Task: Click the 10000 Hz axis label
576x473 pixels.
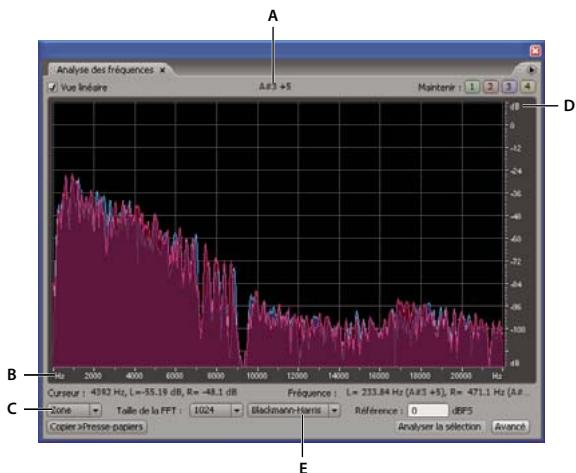Action: click(x=256, y=376)
